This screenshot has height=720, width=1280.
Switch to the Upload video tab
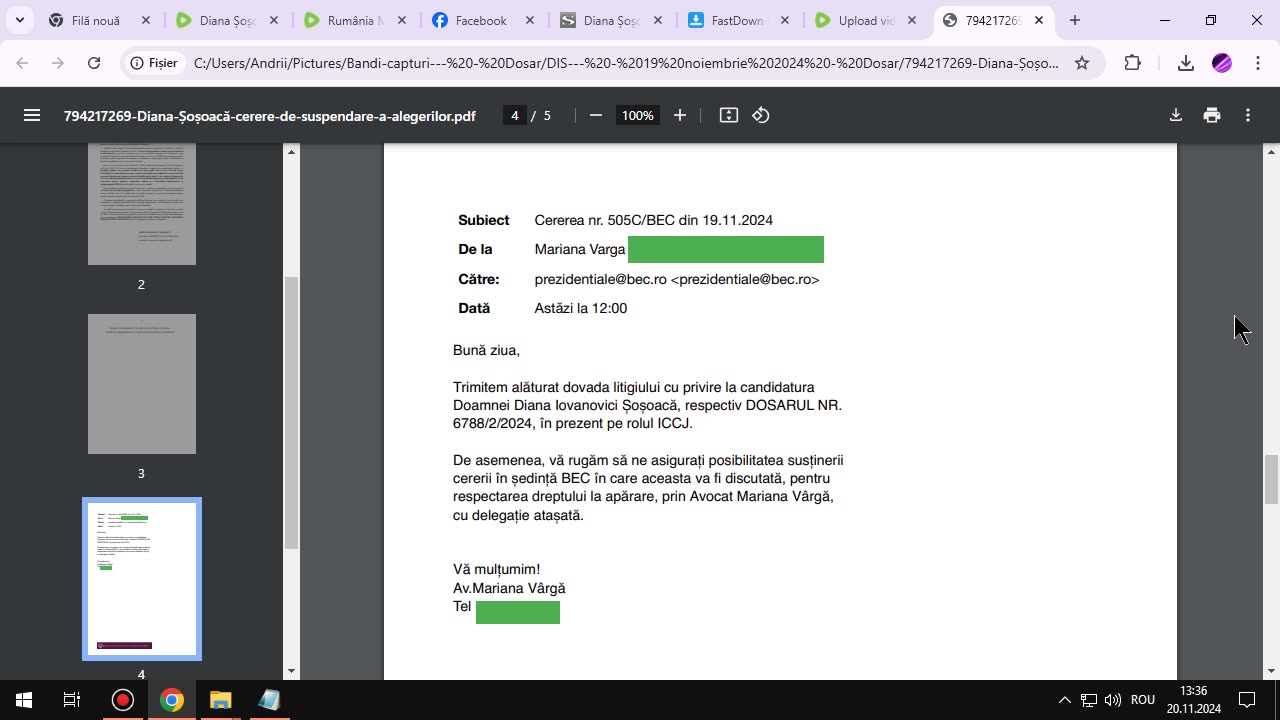(x=869, y=20)
